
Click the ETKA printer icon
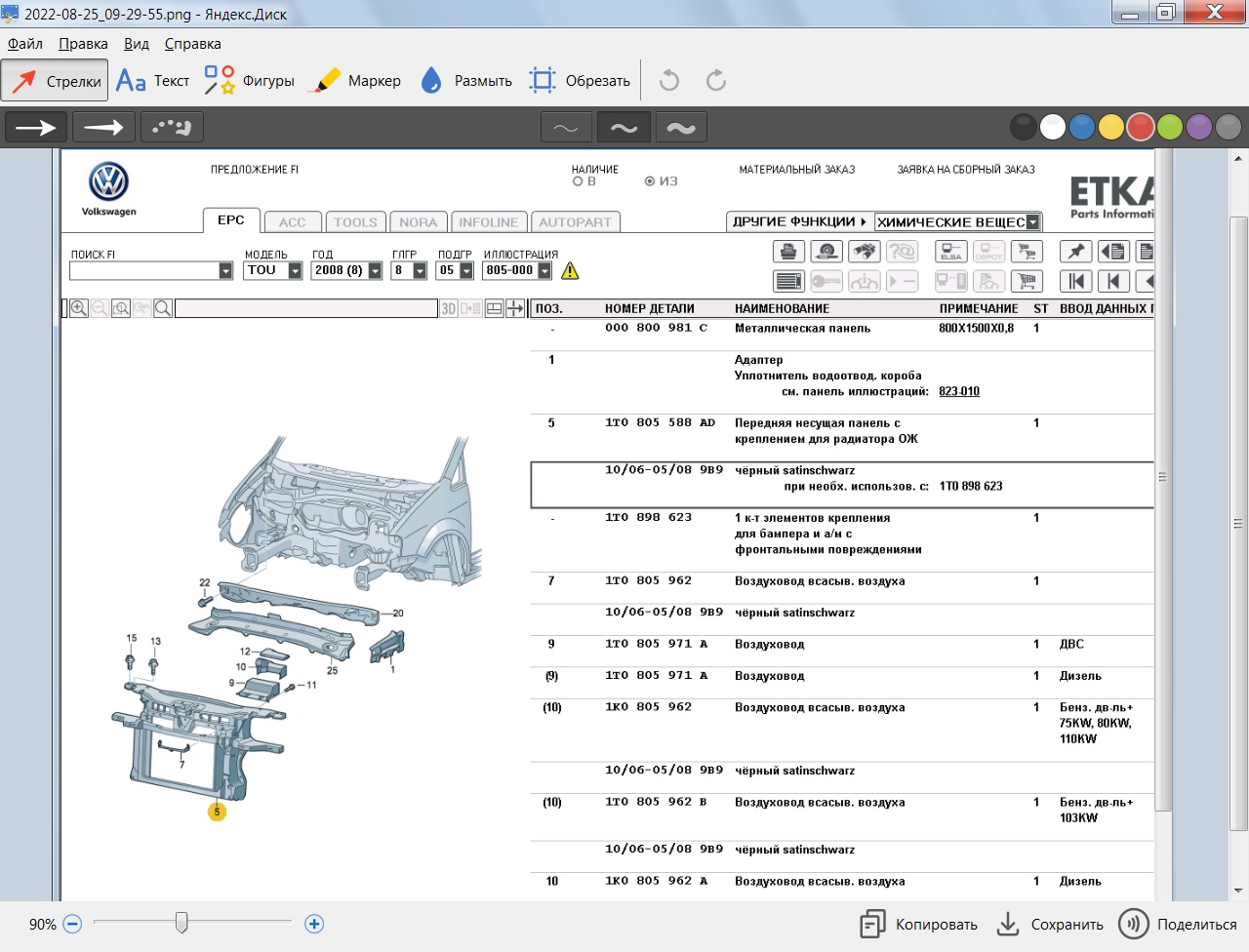(788, 252)
